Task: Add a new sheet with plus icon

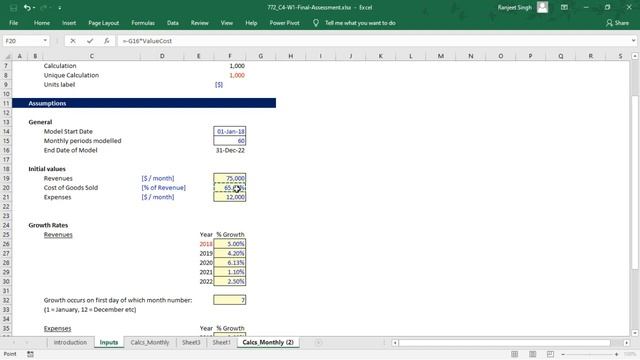Action: coord(318,342)
